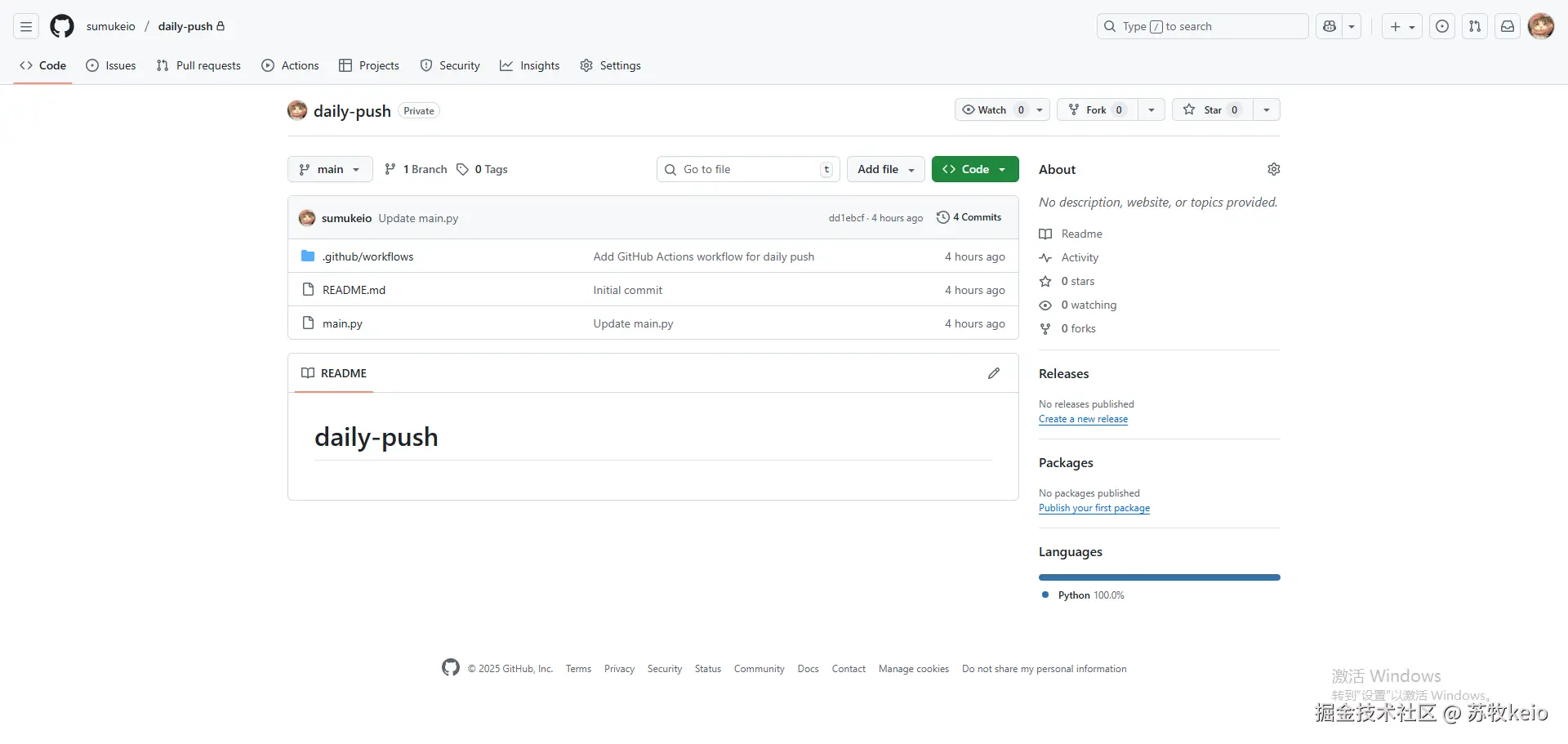Image resolution: width=1568 pixels, height=744 pixels.
Task: Open the Privacy footer link
Action: (619, 669)
